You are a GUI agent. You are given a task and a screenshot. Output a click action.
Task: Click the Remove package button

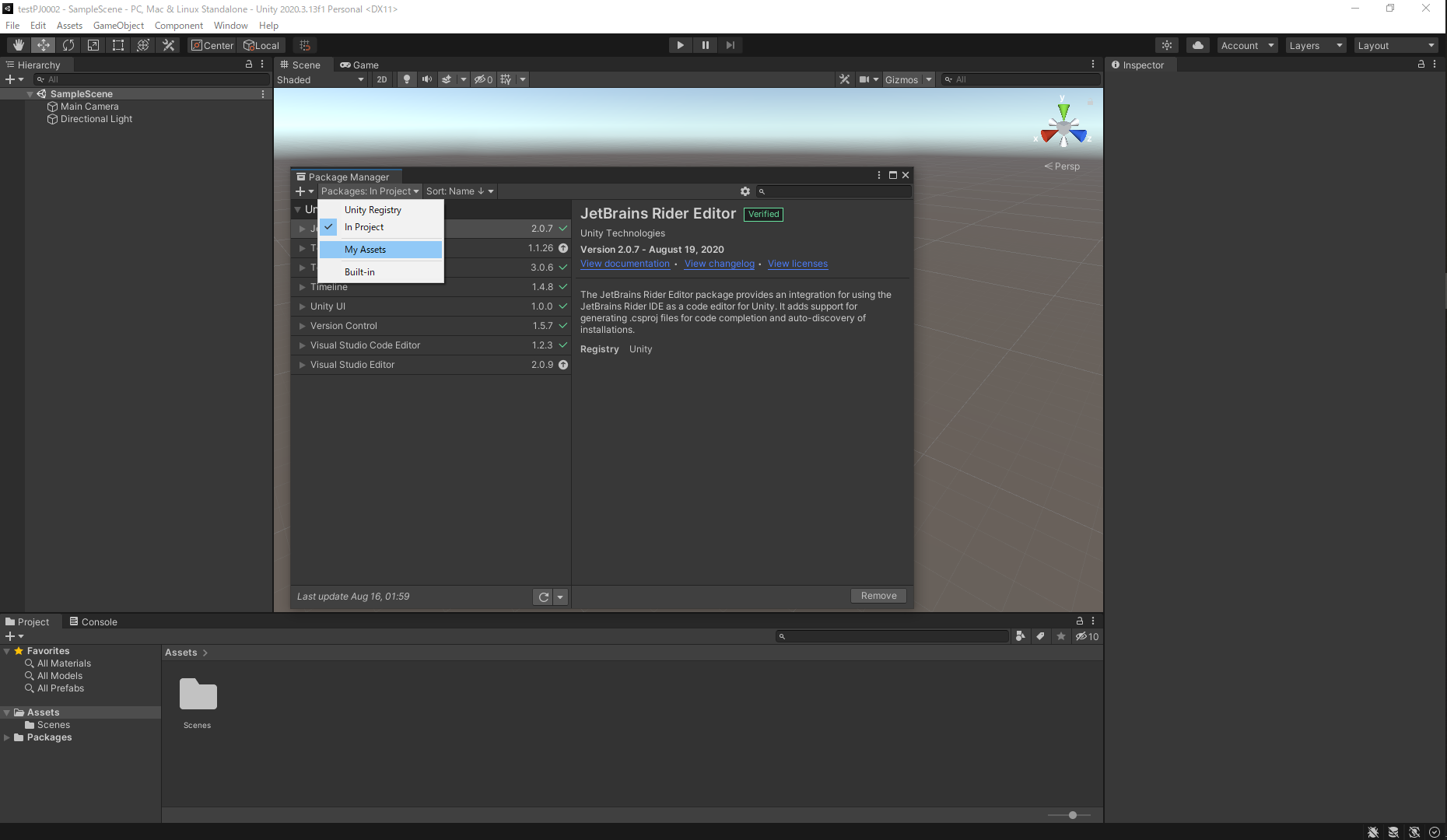878,596
